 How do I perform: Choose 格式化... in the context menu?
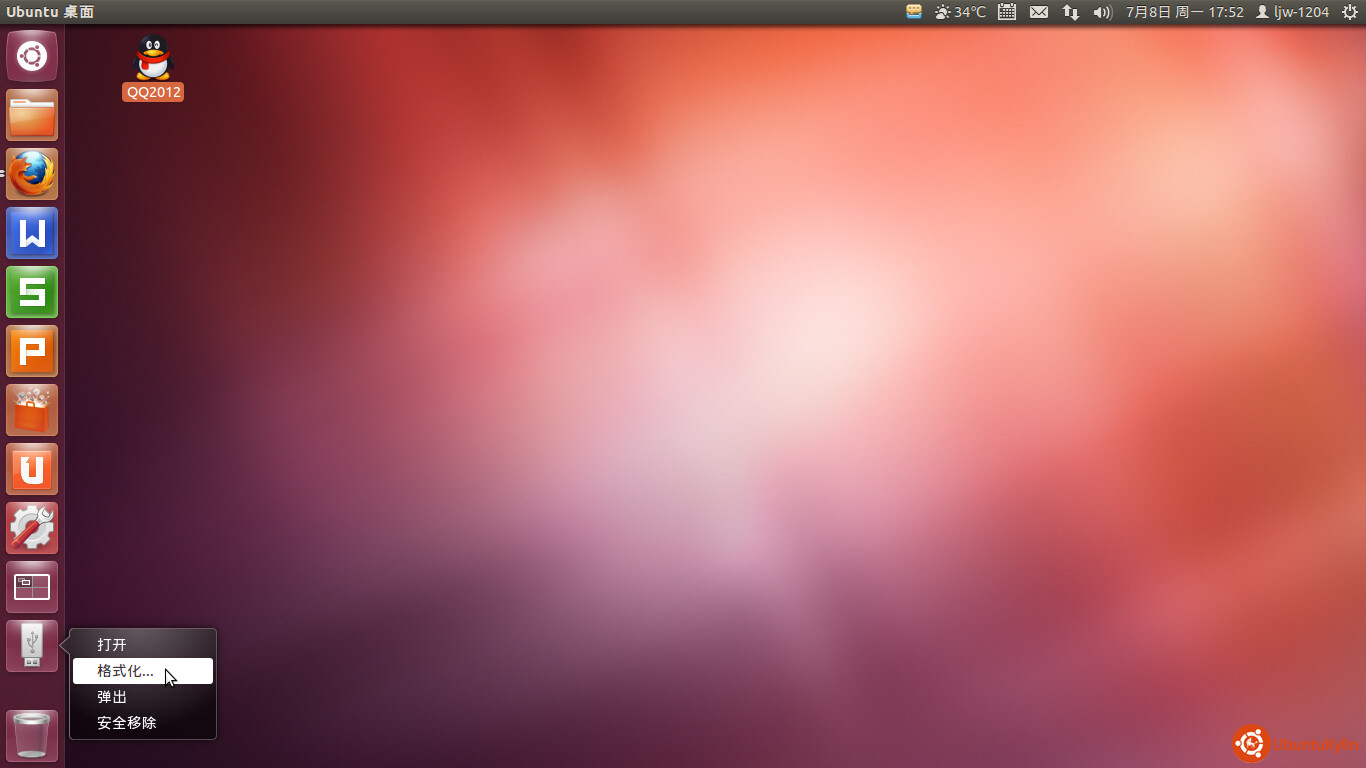125,671
